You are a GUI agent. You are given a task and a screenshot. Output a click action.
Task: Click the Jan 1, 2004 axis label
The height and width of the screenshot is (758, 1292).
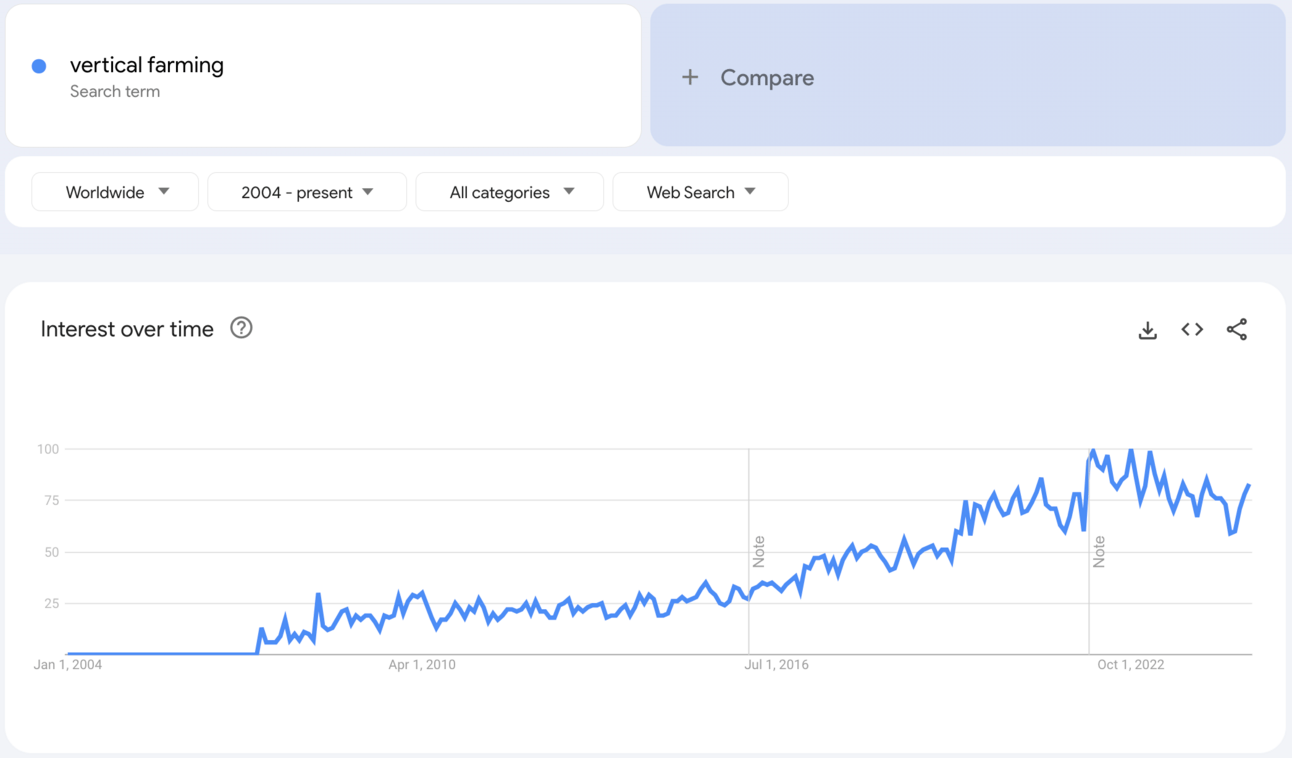tap(68, 664)
